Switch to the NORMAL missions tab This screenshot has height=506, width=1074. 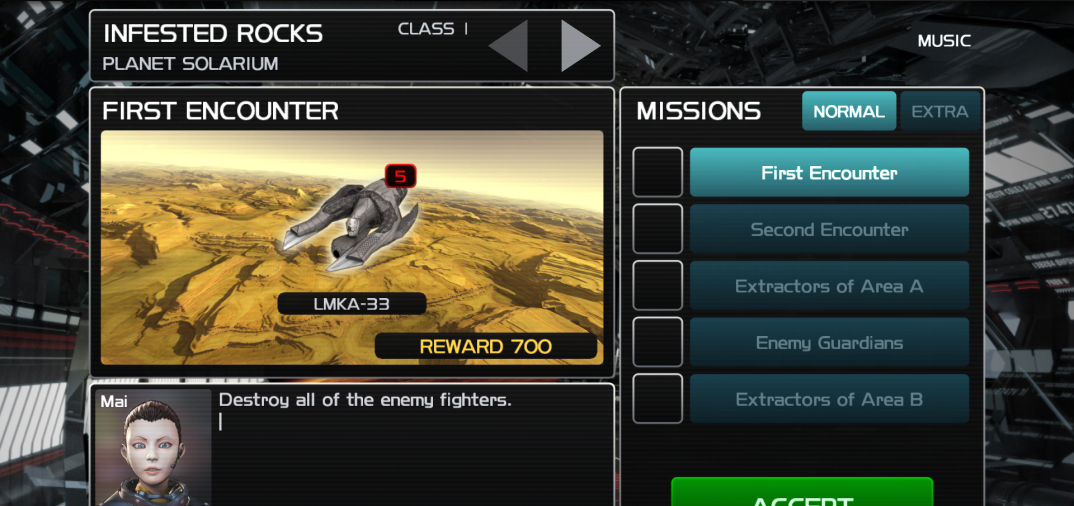coord(849,111)
